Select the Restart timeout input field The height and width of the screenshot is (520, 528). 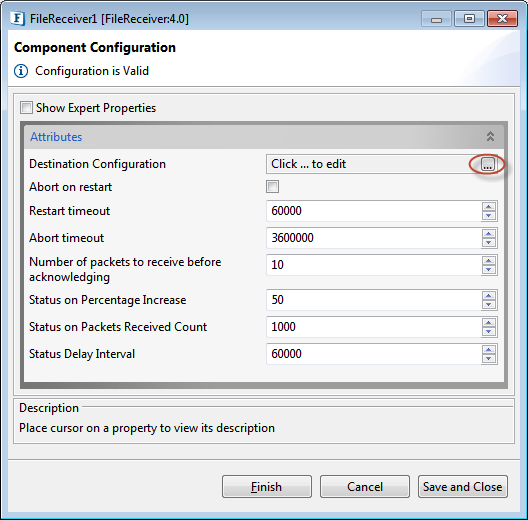(x=374, y=211)
